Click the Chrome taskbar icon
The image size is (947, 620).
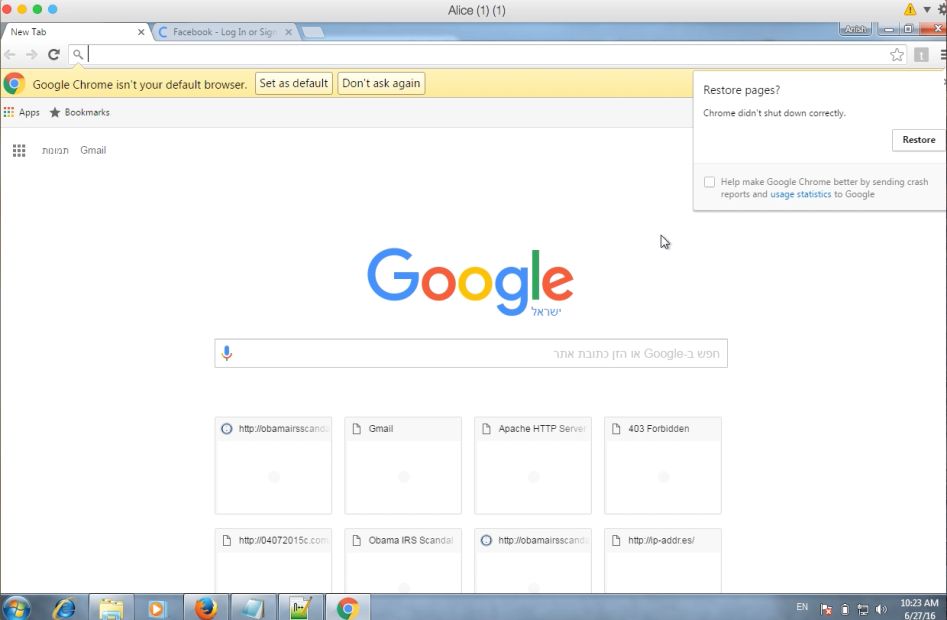pyautogui.click(x=348, y=608)
